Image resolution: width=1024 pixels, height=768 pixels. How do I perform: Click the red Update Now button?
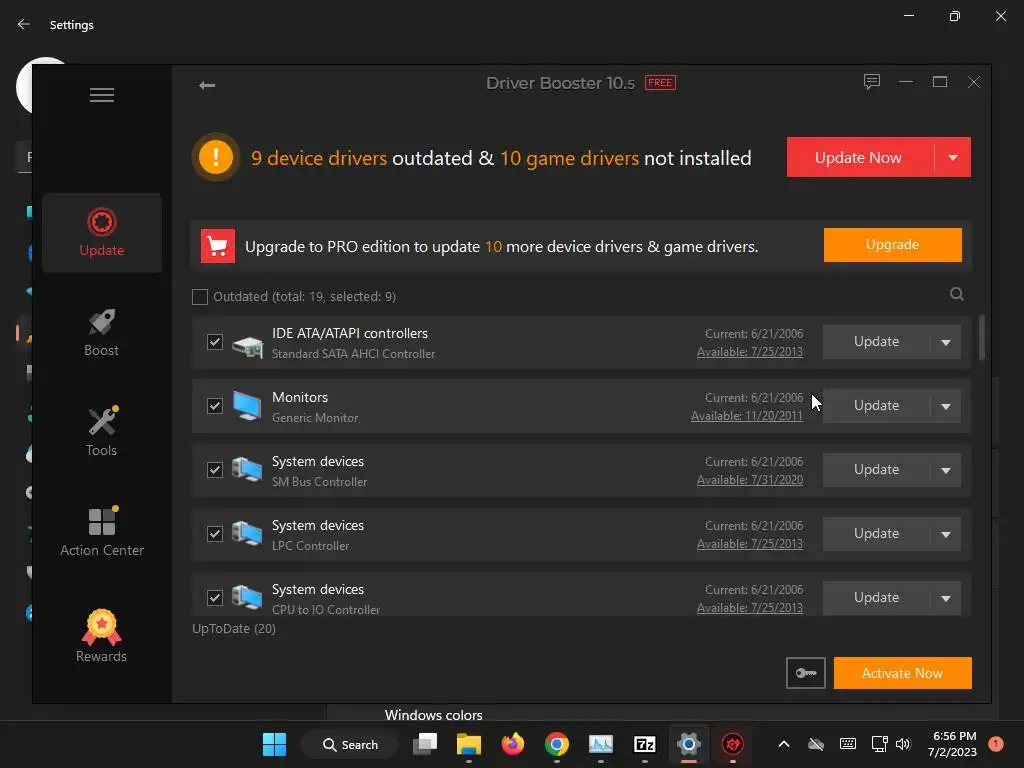pyautogui.click(x=860, y=157)
